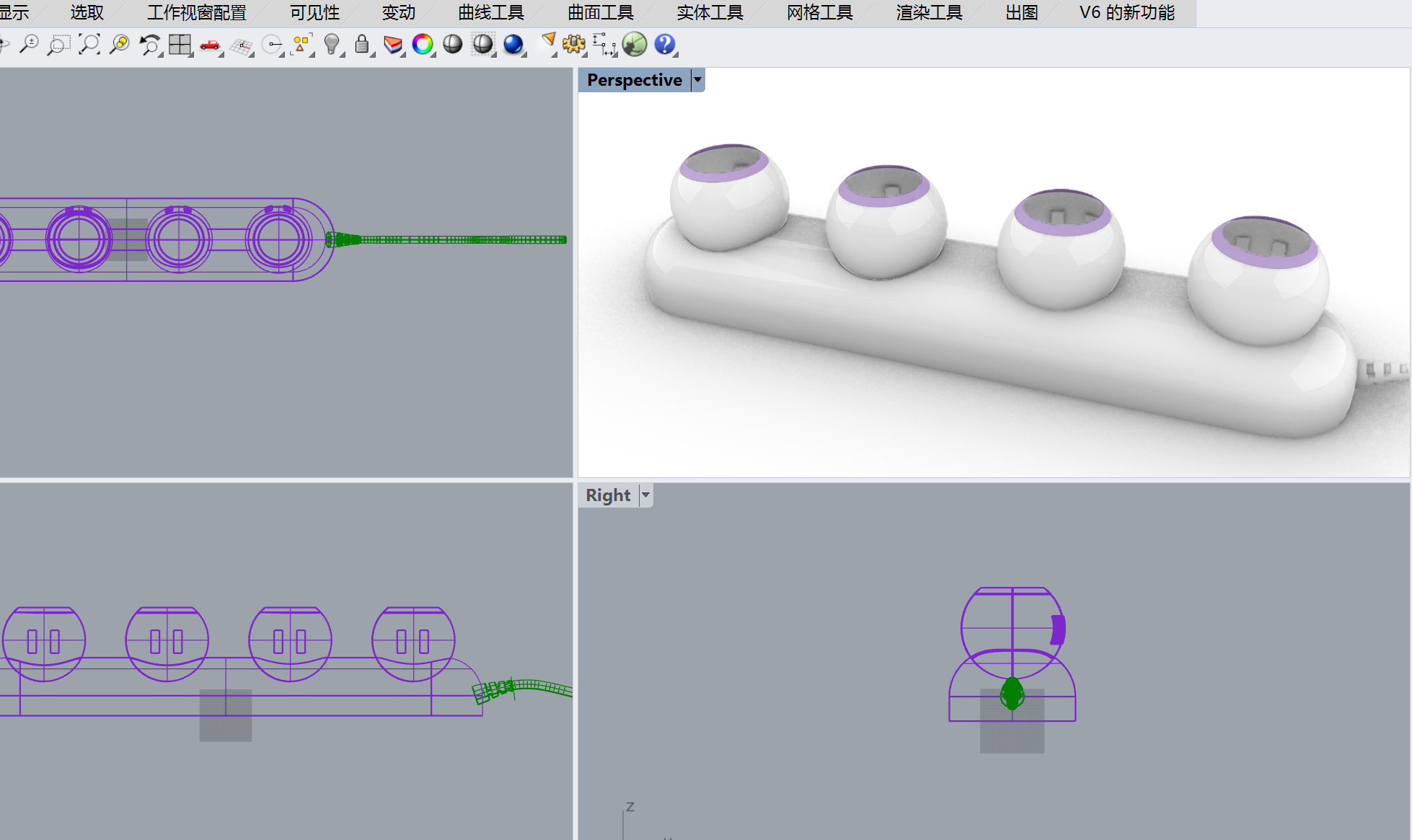Click the padlock Lock Objects icon
This screenshot has width=1412, height=840.
[x=362, y=45]
